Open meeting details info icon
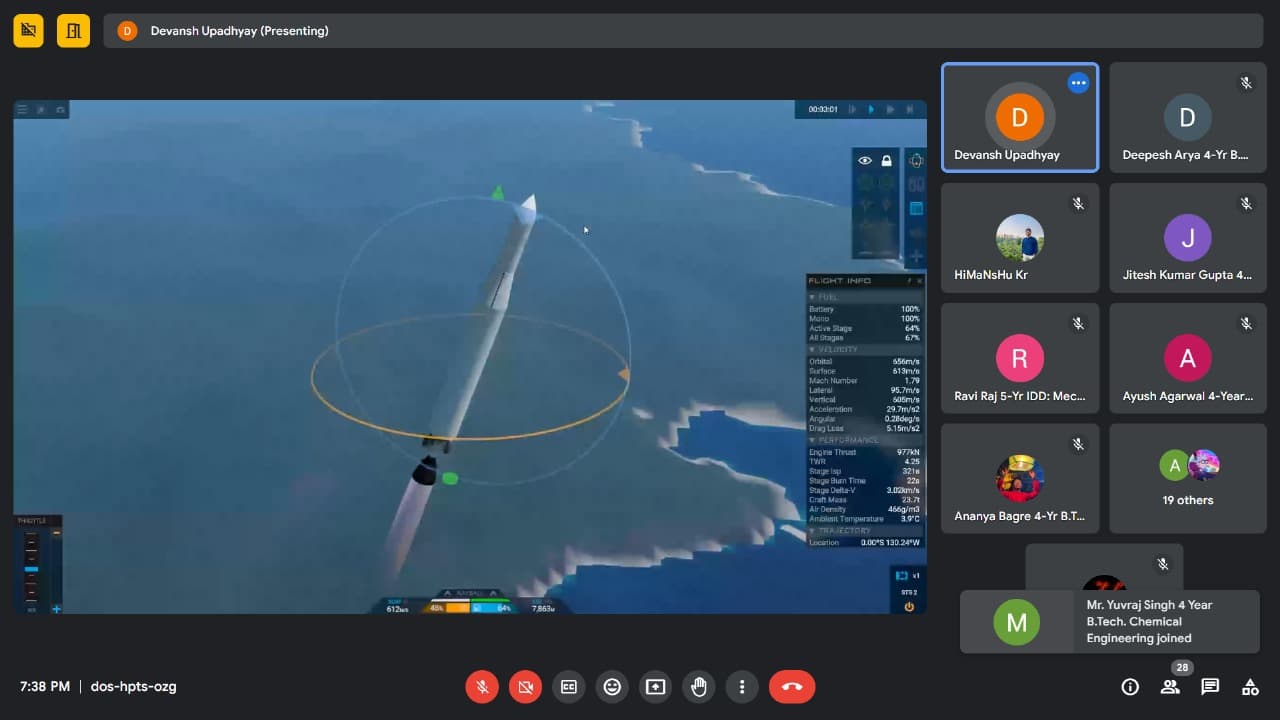The height and width of the screenshot is (720, 1280). pyautogui.click(x=1130, y=686)
